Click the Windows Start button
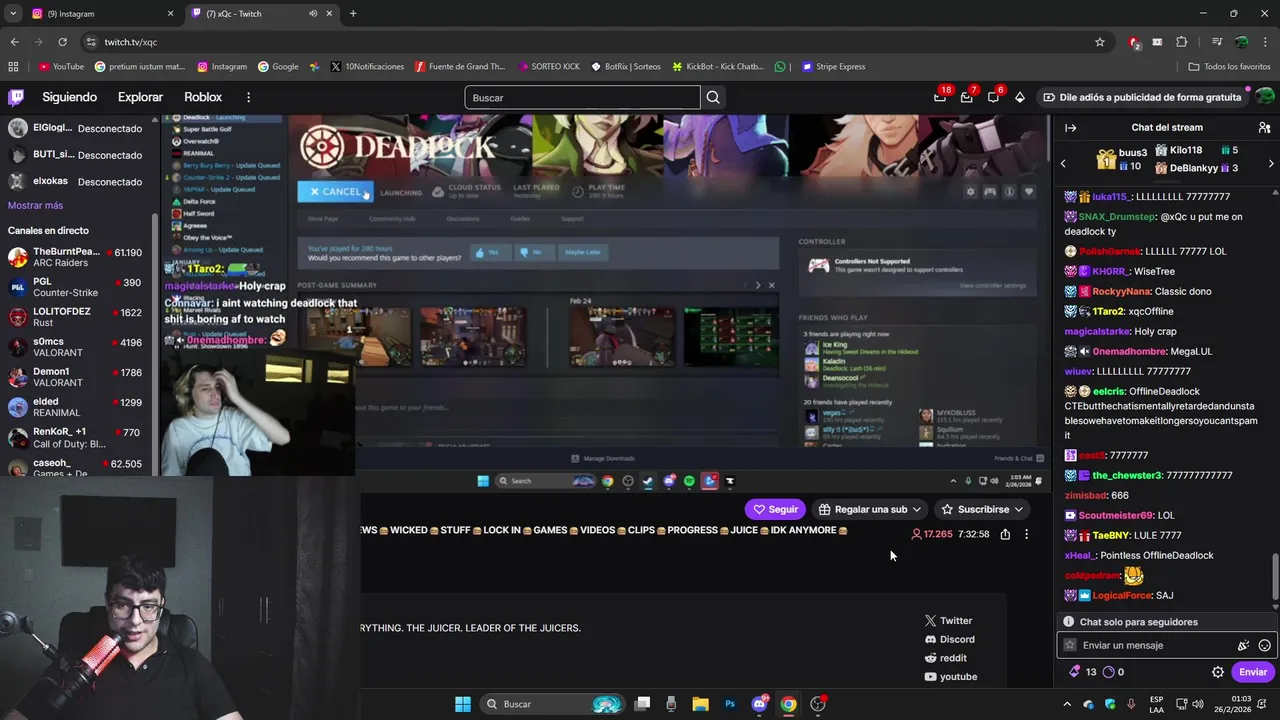 463,704
